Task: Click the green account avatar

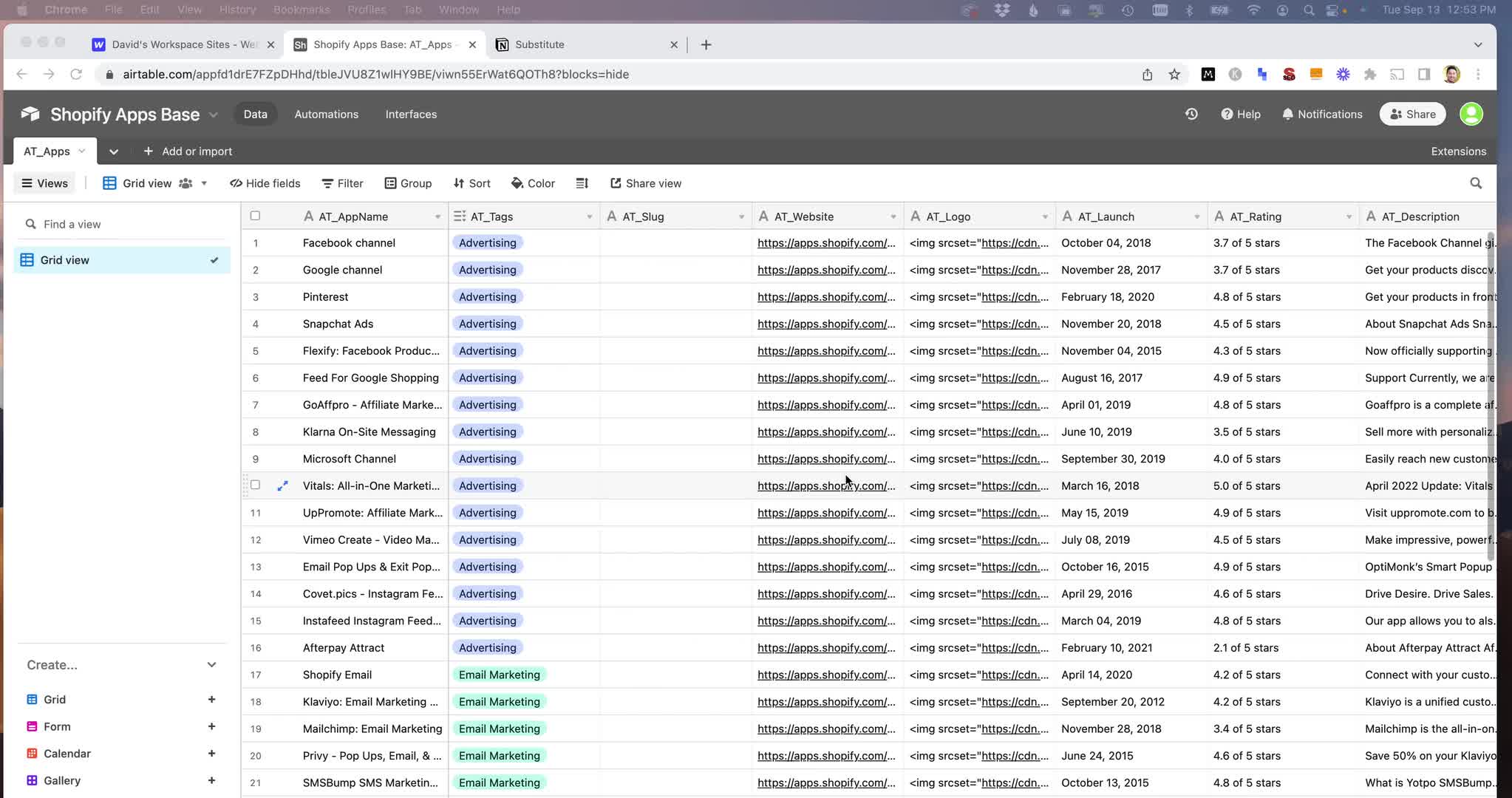Action: (x=1471, y=114)
